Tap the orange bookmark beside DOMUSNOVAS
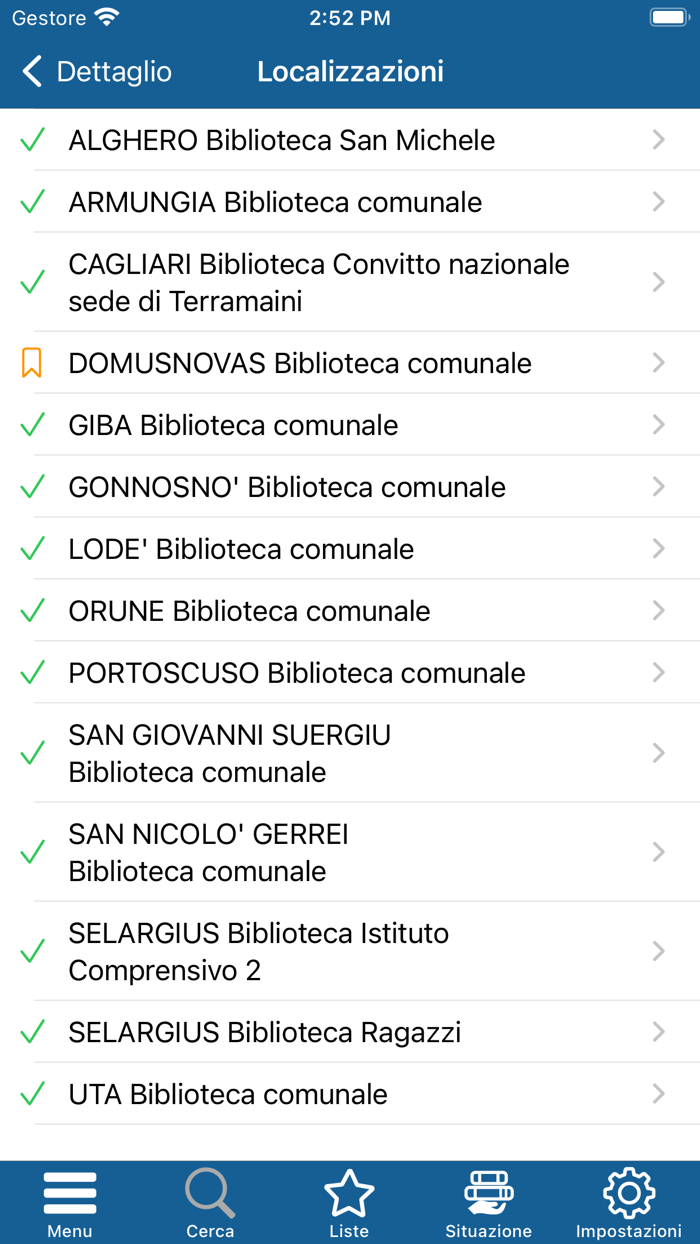The height and width of the screenshot is (1244, 700). 32,363
